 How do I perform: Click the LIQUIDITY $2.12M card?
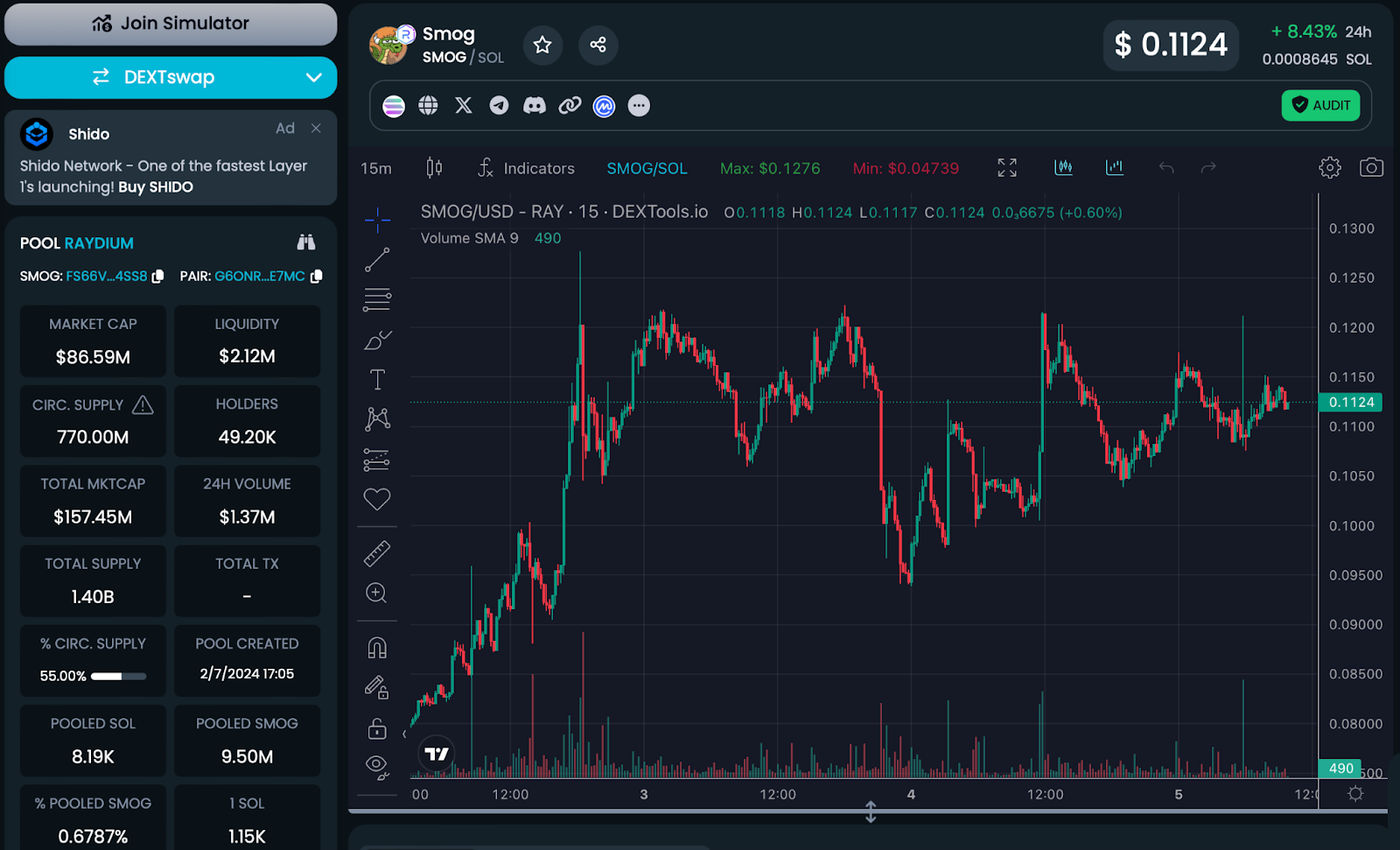coord(248,341)
